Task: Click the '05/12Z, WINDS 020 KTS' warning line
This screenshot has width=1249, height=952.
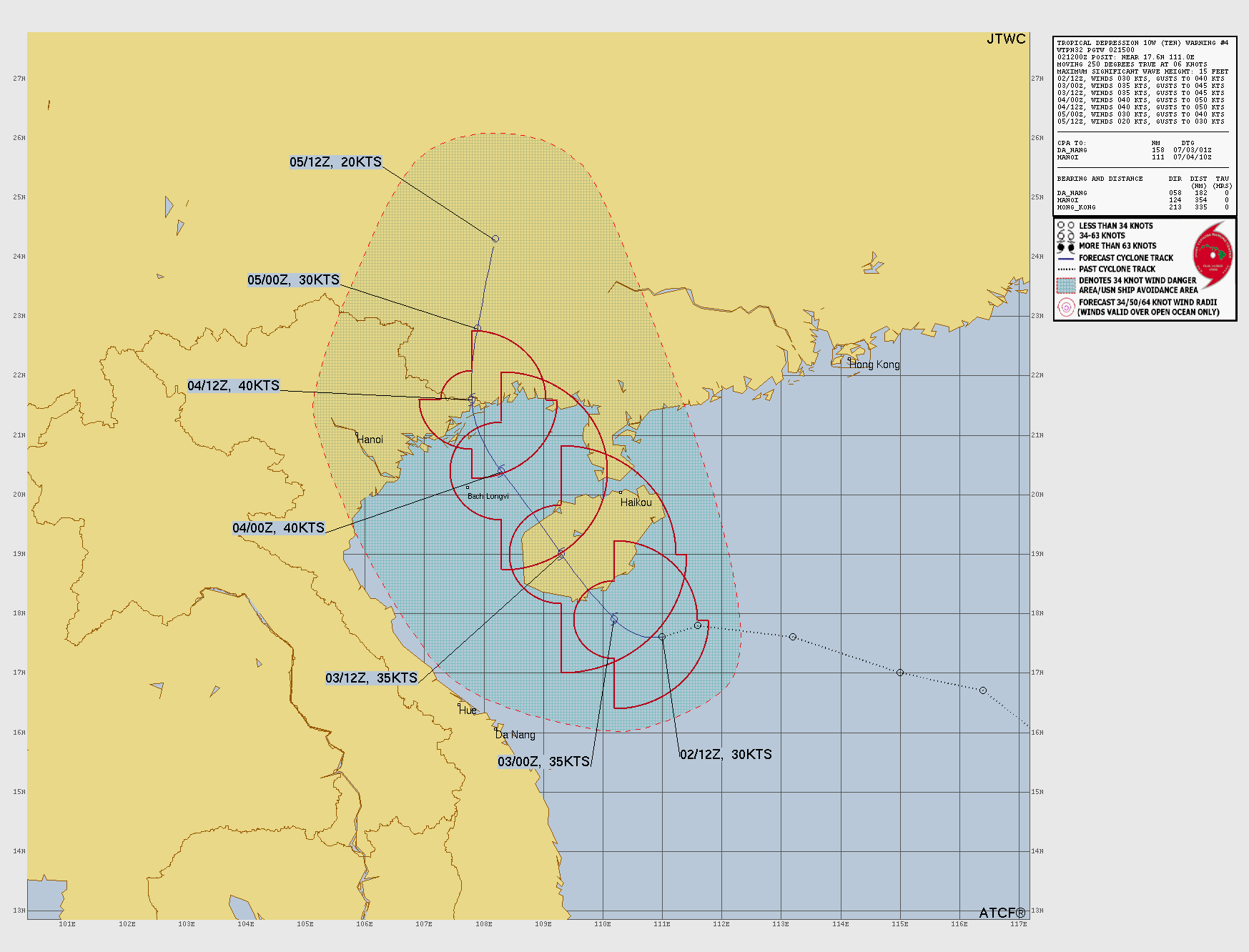Action: [x=1140, y=122]
